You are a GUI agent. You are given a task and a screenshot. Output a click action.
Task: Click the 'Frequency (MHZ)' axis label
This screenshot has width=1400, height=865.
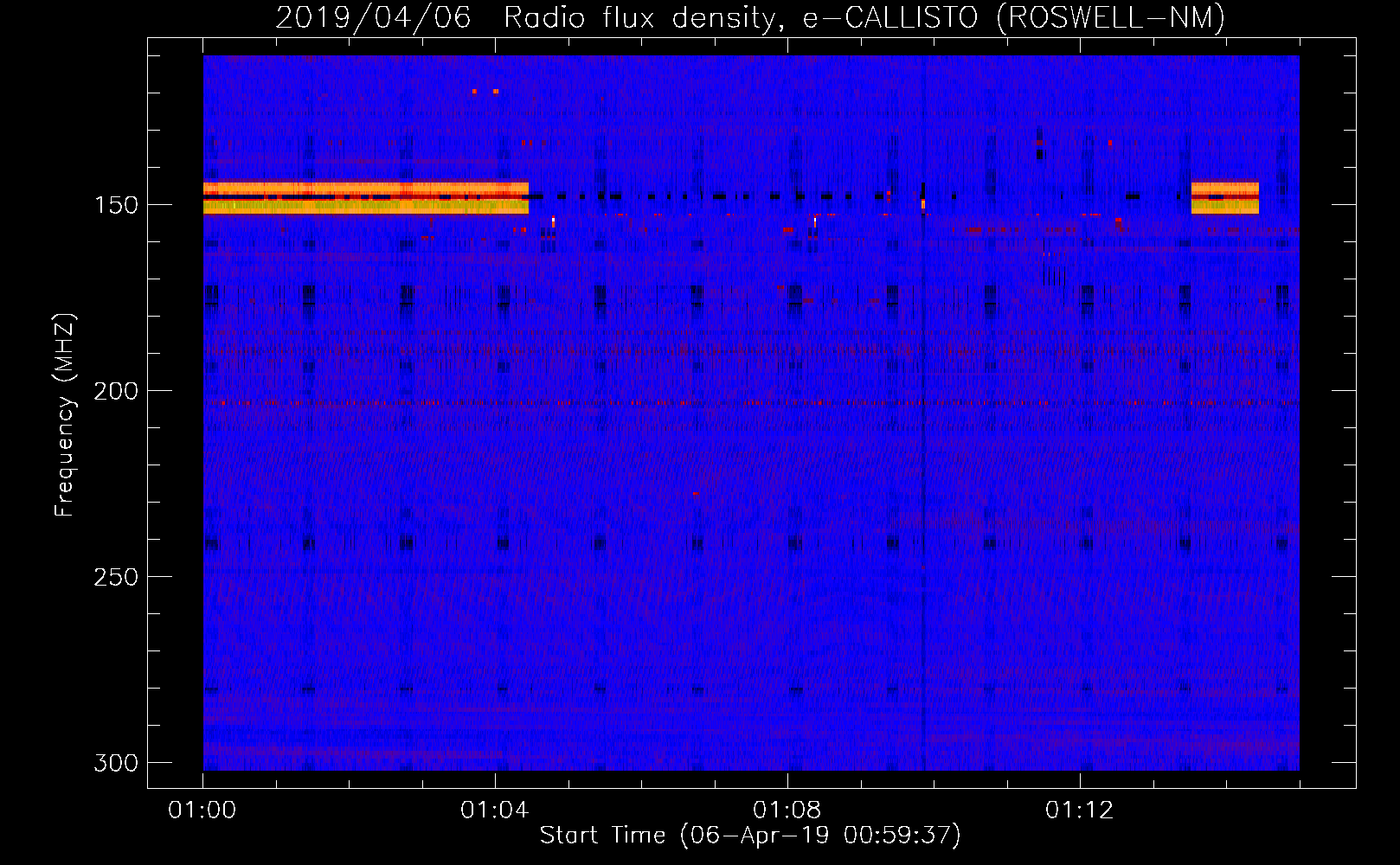[x=65, y=415]
